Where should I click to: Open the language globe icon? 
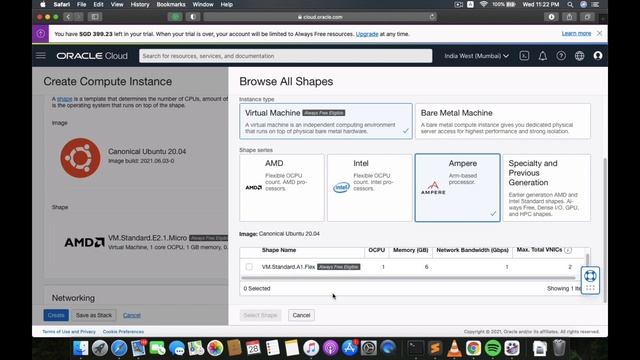point(579,56)
